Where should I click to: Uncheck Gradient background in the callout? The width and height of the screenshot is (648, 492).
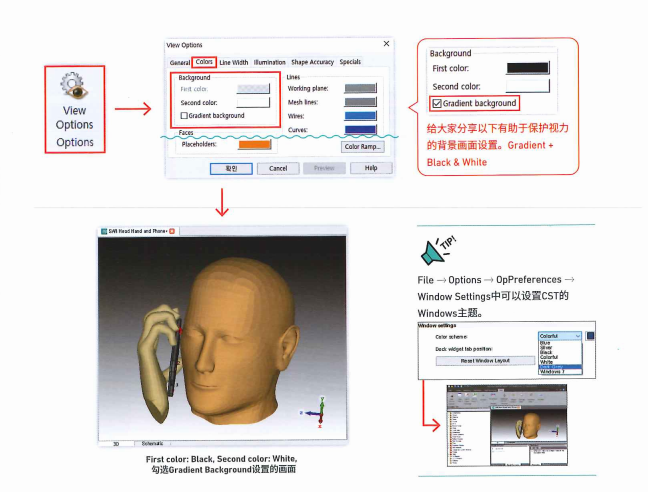(437, 103)
